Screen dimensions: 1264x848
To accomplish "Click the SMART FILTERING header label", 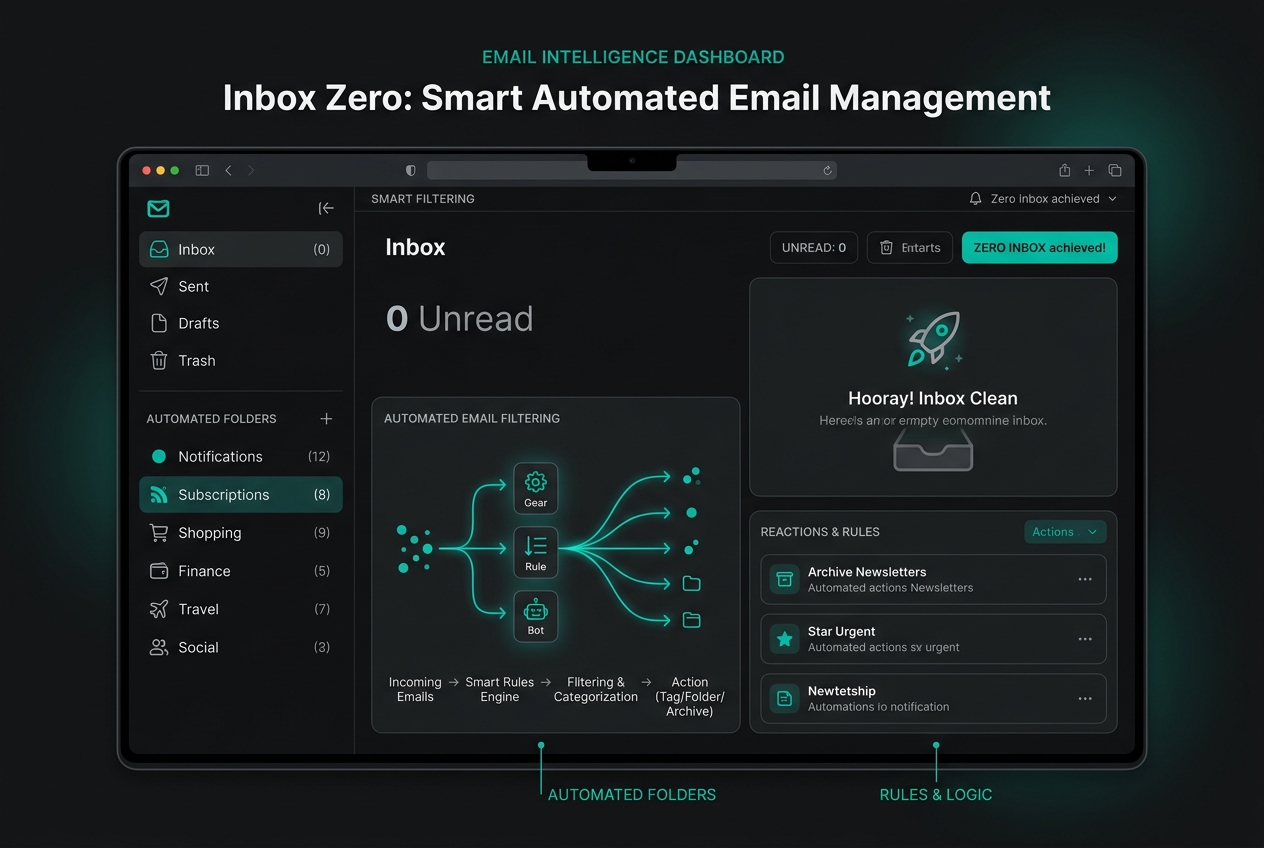I will pos(423,199).
